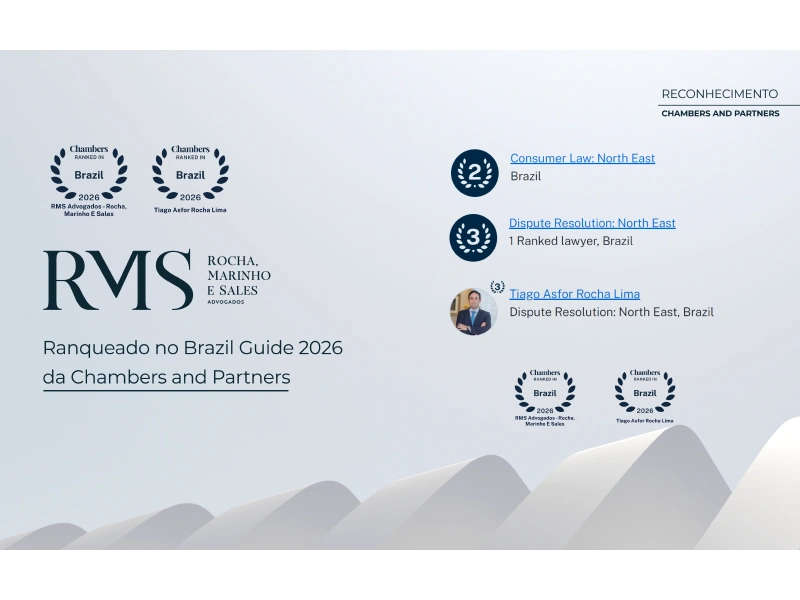Click the small Band 3 badge beside lawyer photo

click(497, 287)
